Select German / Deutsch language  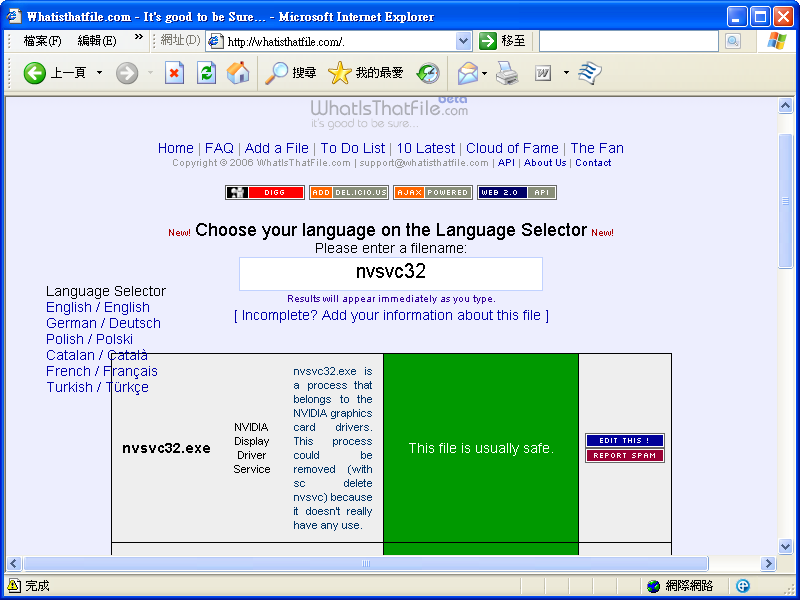click(103, 323)
